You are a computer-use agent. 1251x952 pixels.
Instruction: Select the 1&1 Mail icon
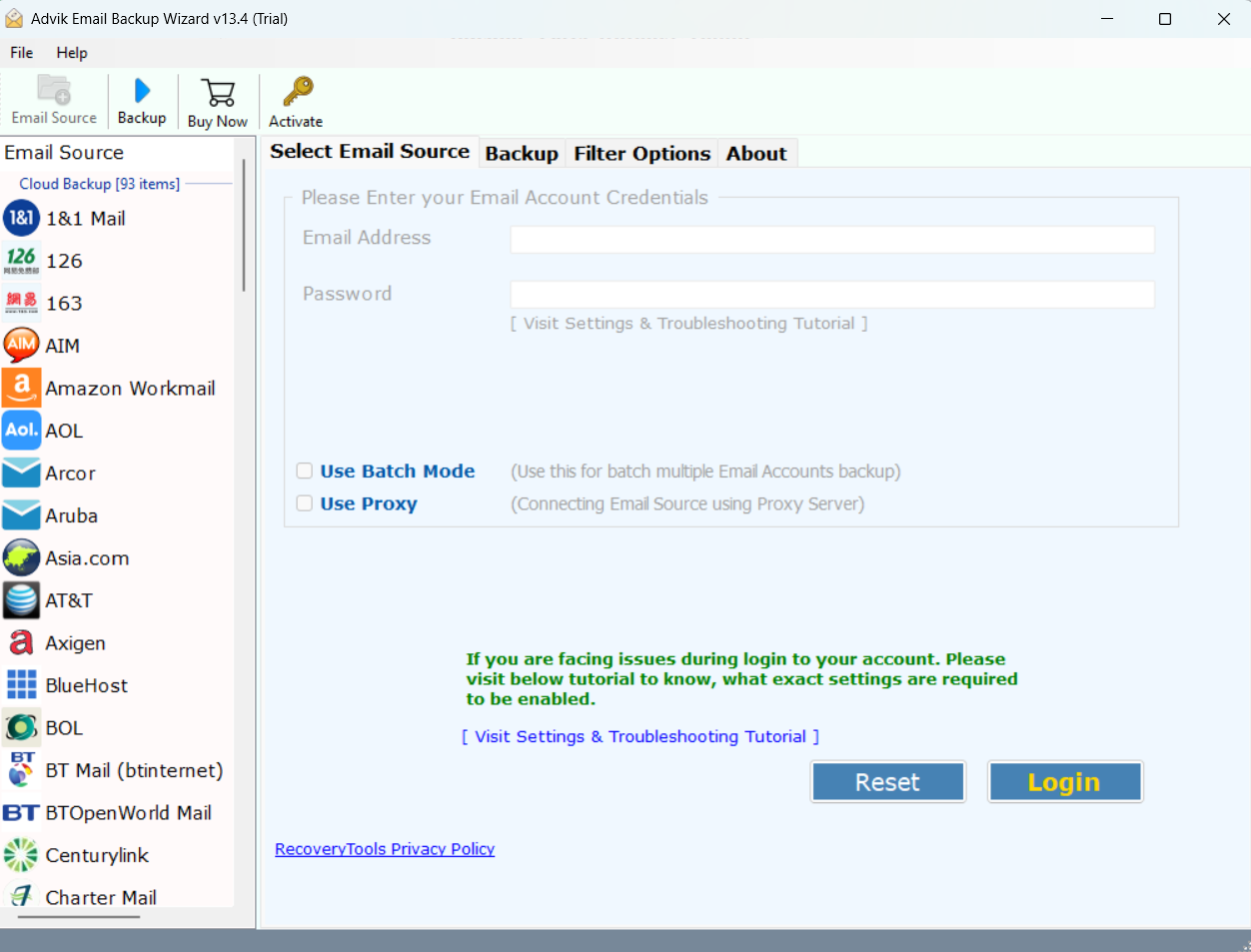21,218
